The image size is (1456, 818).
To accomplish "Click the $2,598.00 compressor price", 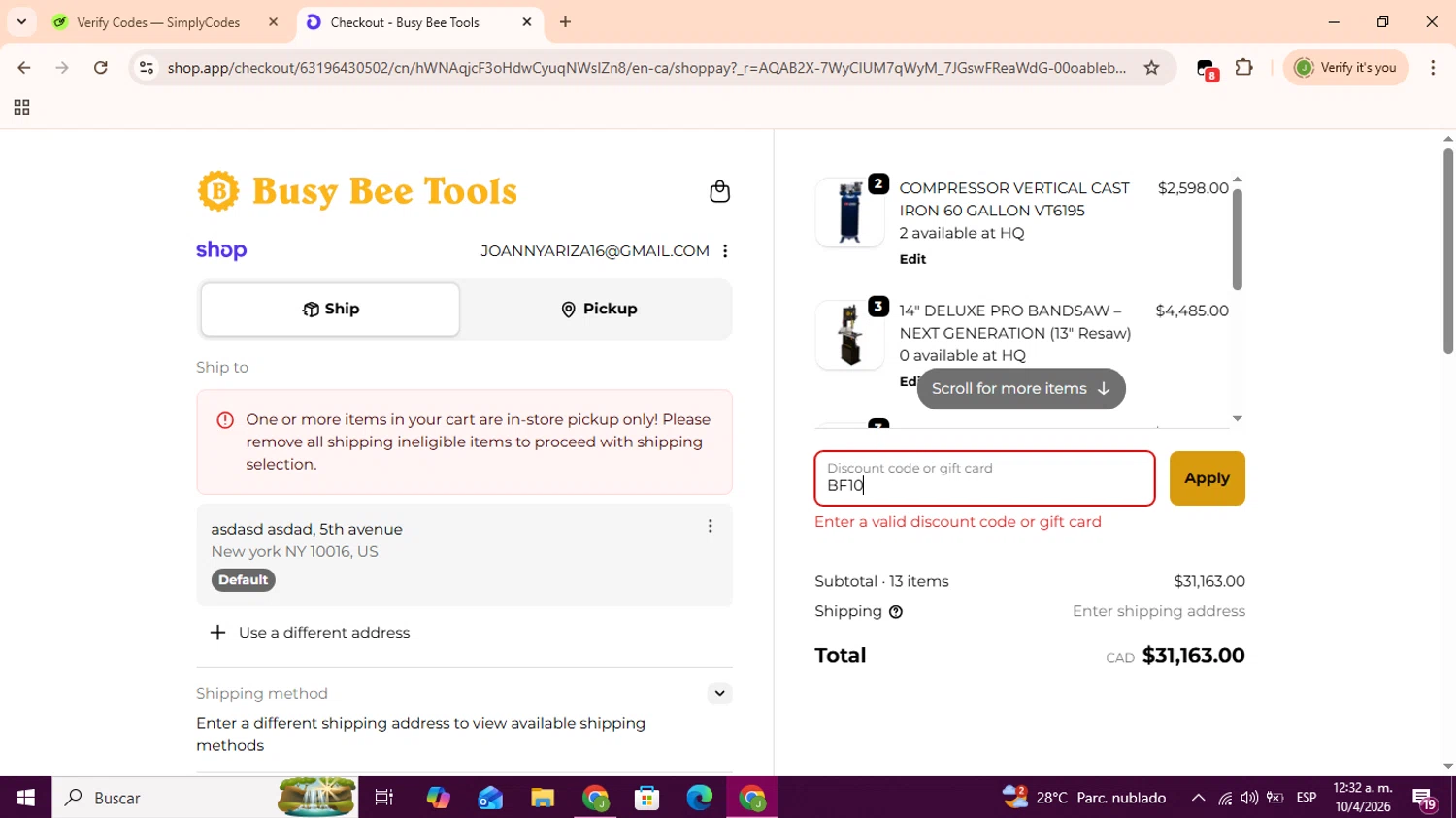I will [x=1193, y=188].
